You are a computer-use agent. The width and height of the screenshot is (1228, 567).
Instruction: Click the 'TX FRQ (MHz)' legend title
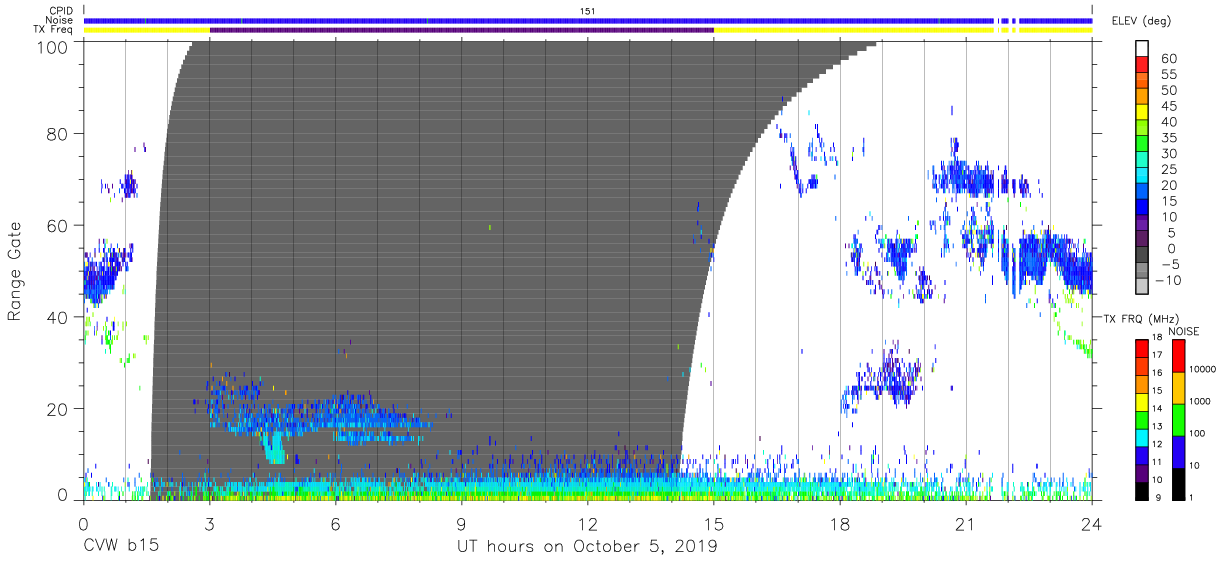1140,318
